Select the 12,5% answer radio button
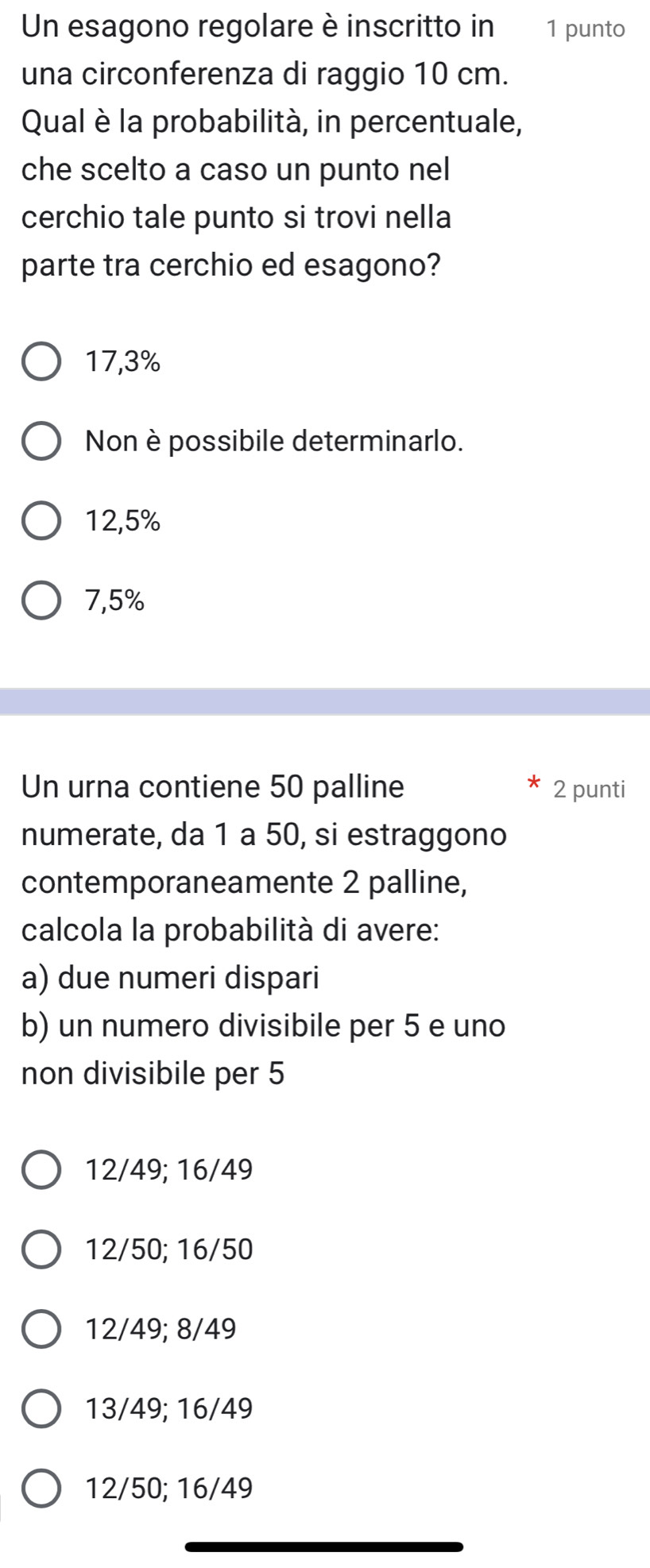Image resolution: width=650 pixels, height=1568 pixels. pos(41,521)
